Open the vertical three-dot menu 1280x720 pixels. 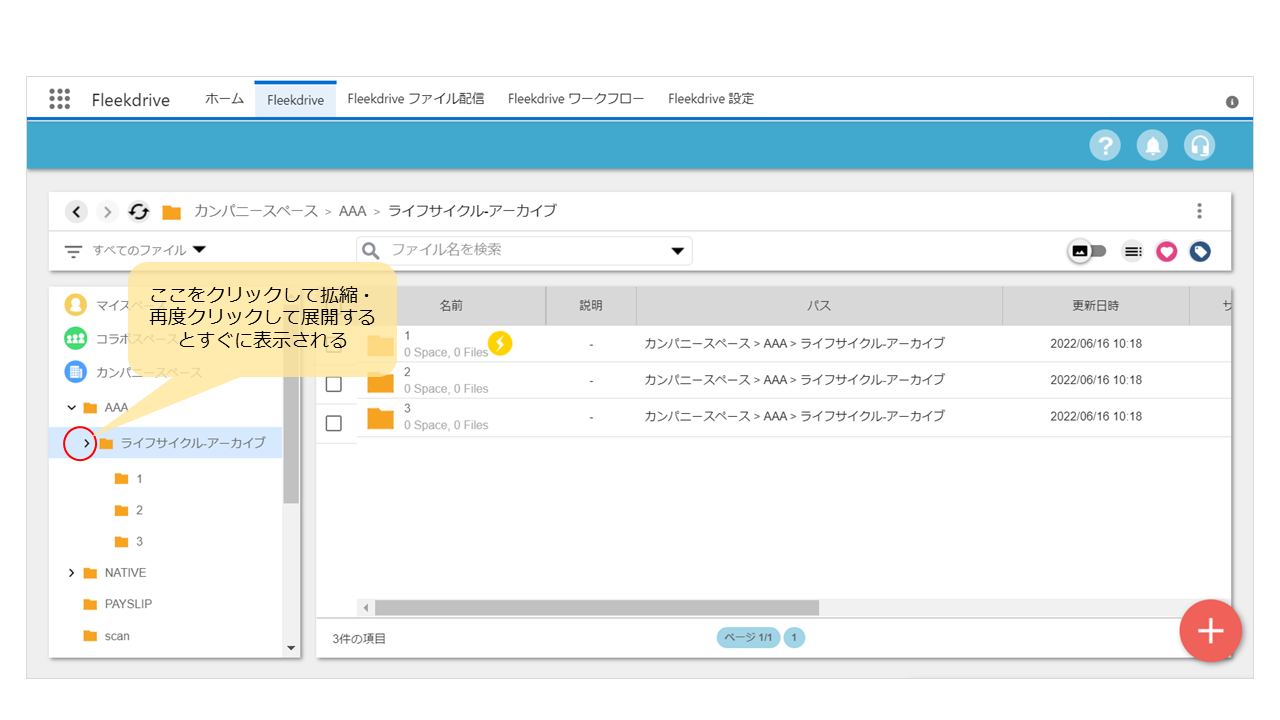point(1199,211)
